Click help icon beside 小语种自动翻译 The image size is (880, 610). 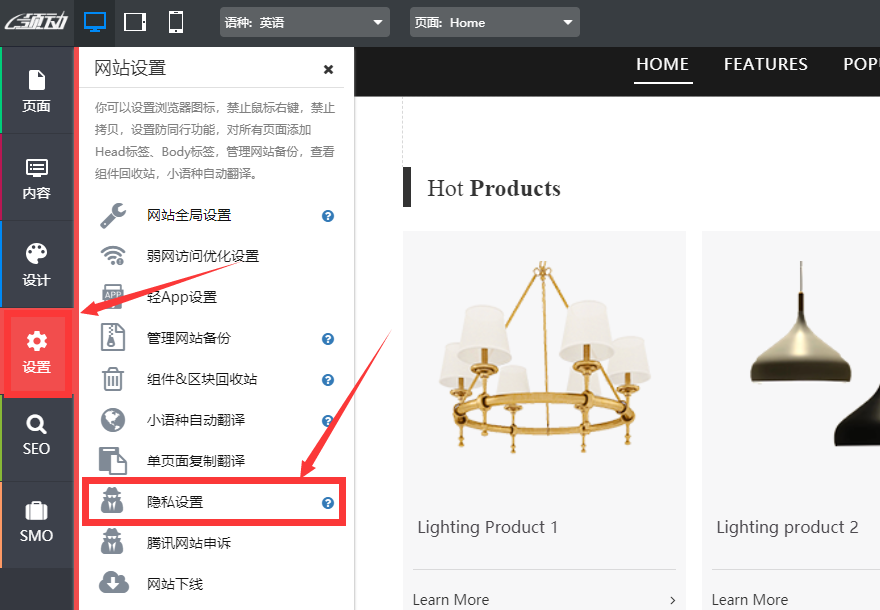(x=327, y=421)
